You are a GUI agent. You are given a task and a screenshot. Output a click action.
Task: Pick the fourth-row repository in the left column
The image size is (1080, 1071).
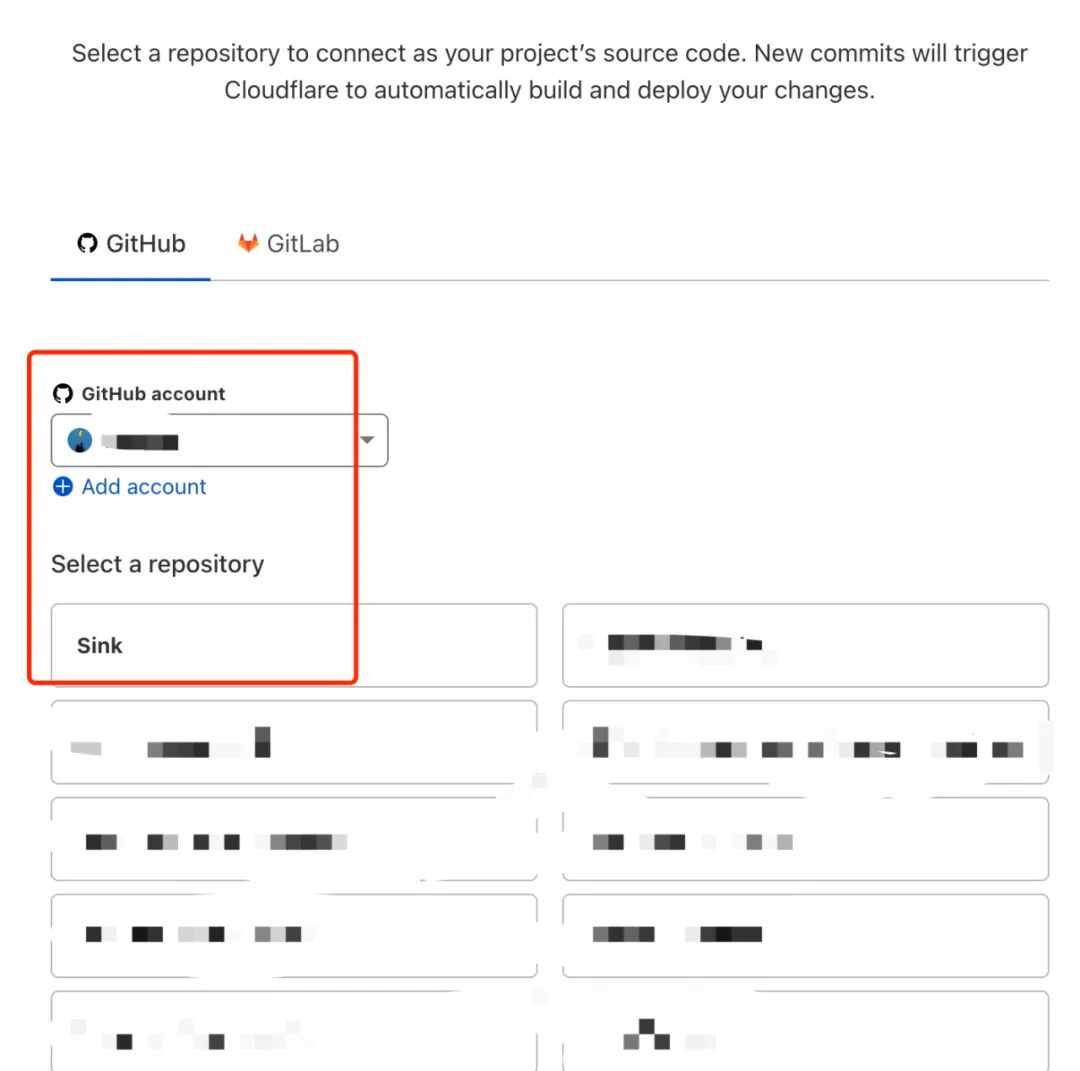[294, 935]
